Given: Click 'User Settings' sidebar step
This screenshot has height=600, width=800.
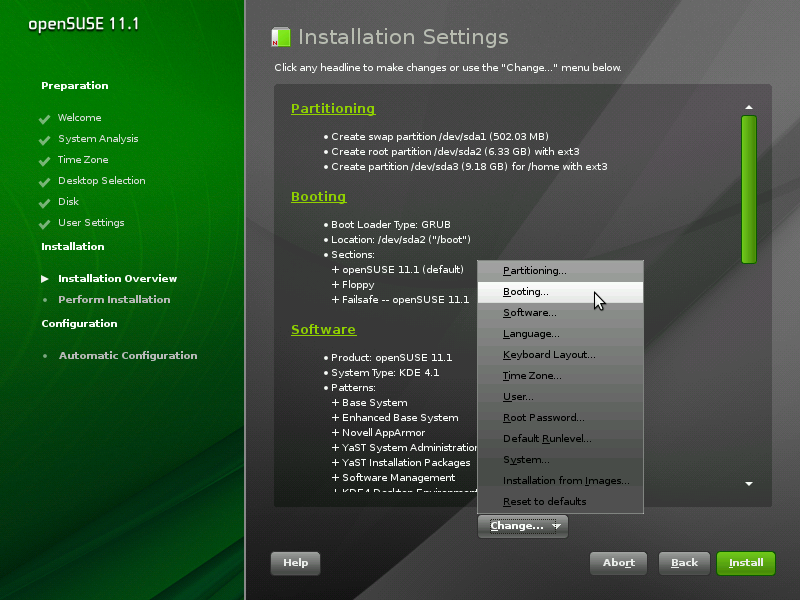Looking at the screenshot, I should click(91, 222).
